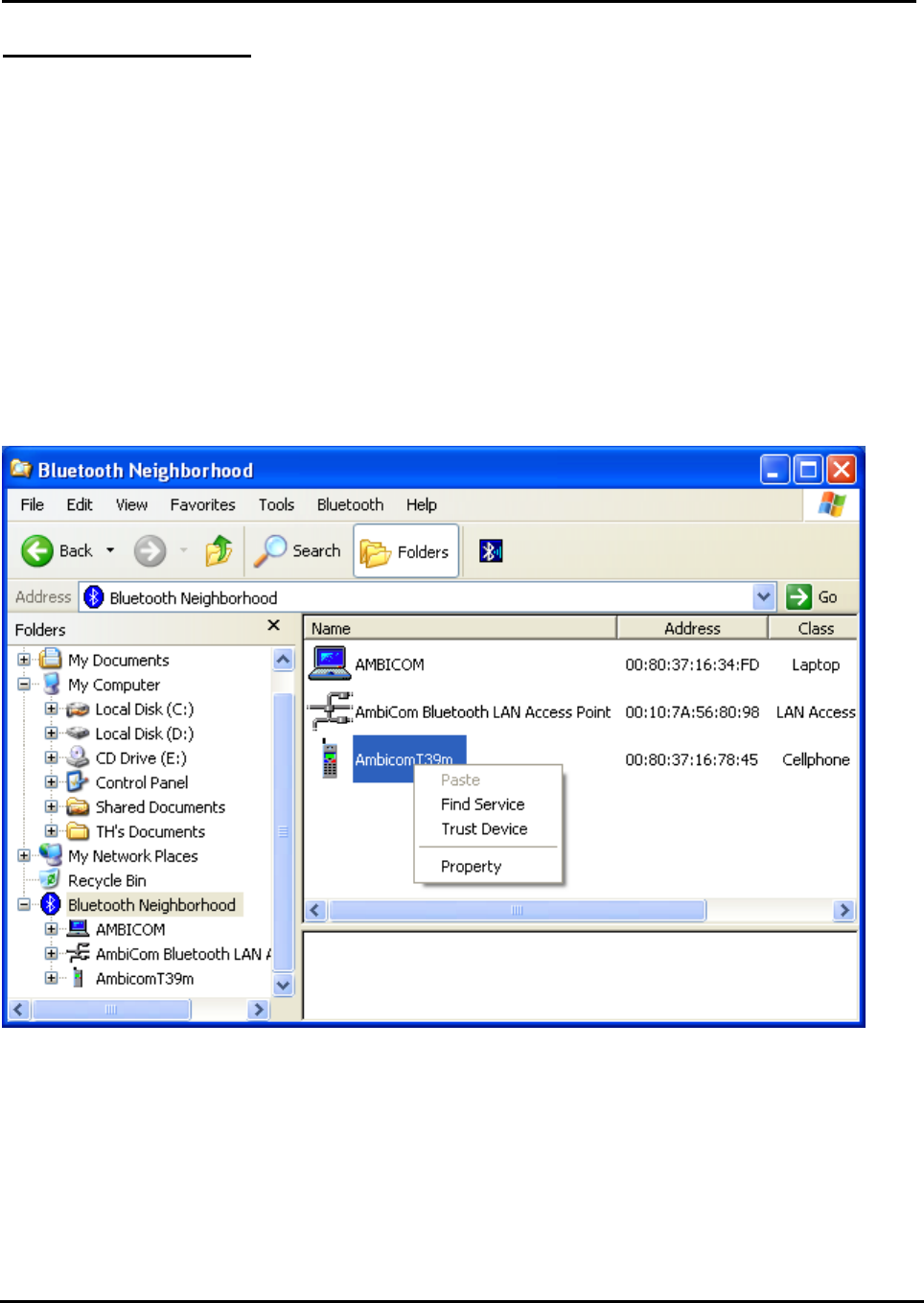This screenshot has width=924, height=1303.
Task: Select My Network Places in tree
Action: [132, 855]
